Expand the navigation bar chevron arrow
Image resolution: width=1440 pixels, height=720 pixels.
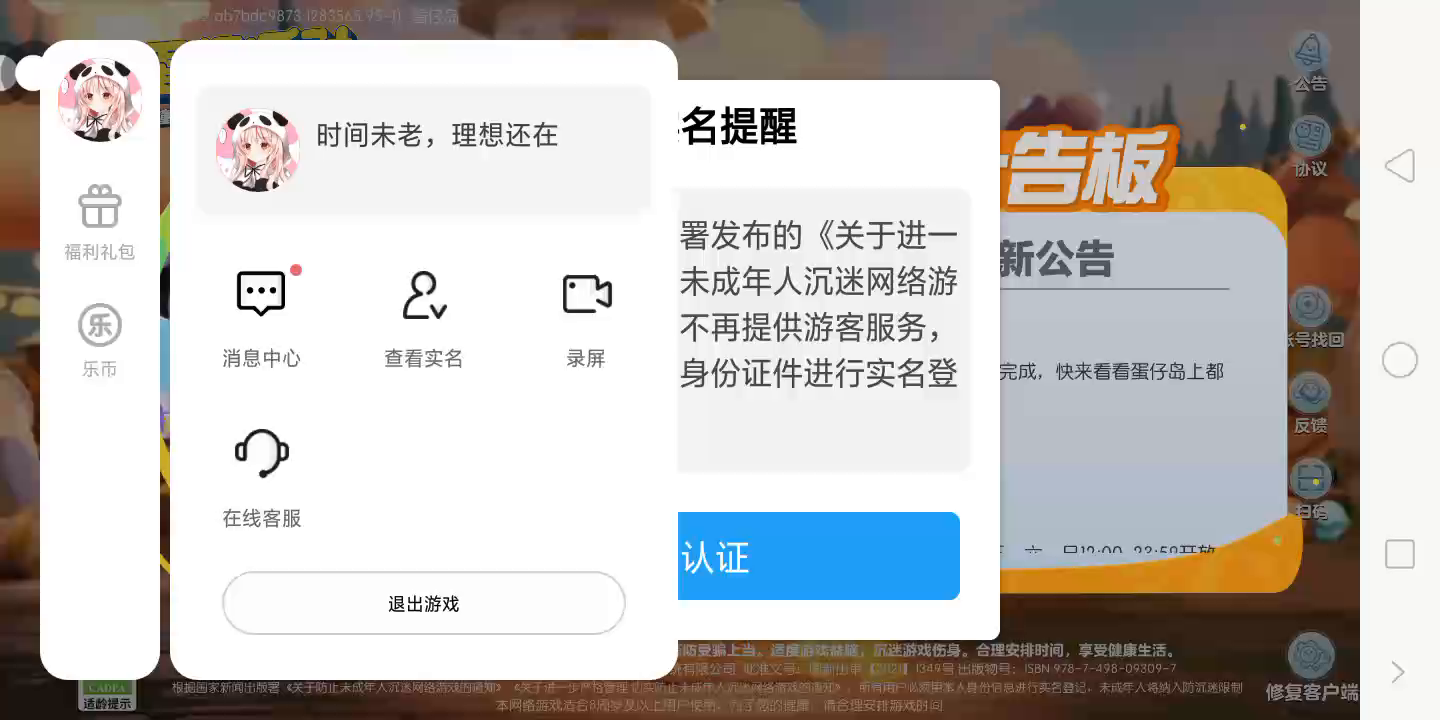[x=1399, y=672]
